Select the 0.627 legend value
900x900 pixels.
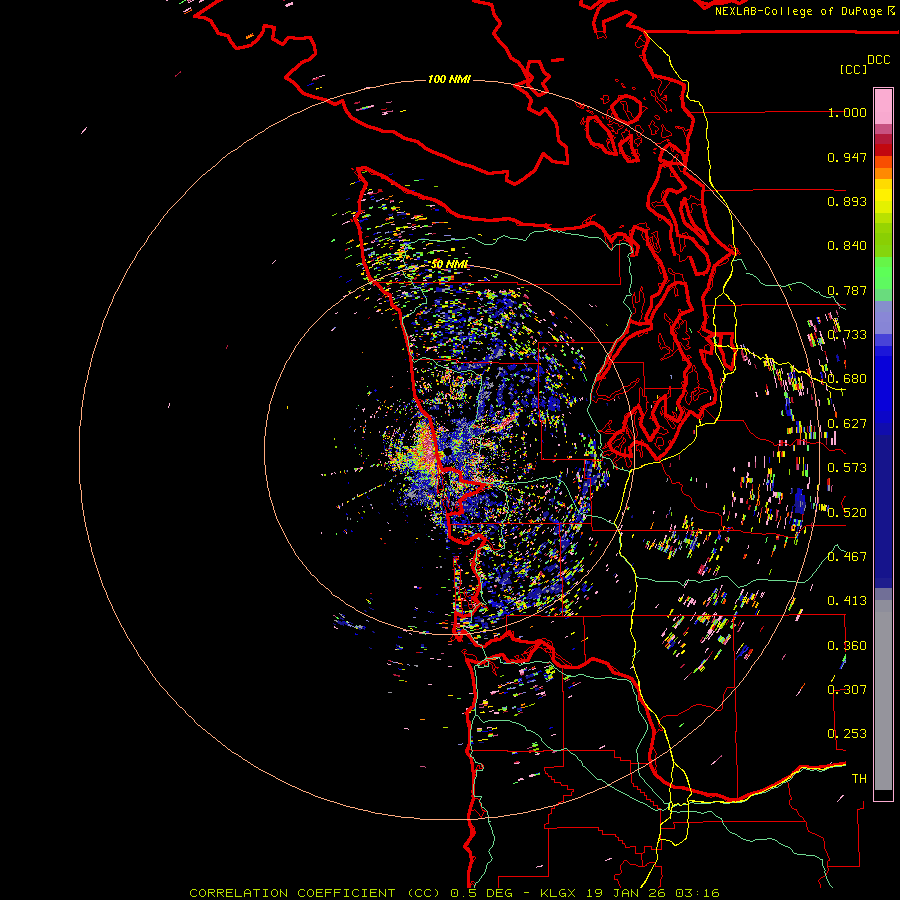coord(847,424)
